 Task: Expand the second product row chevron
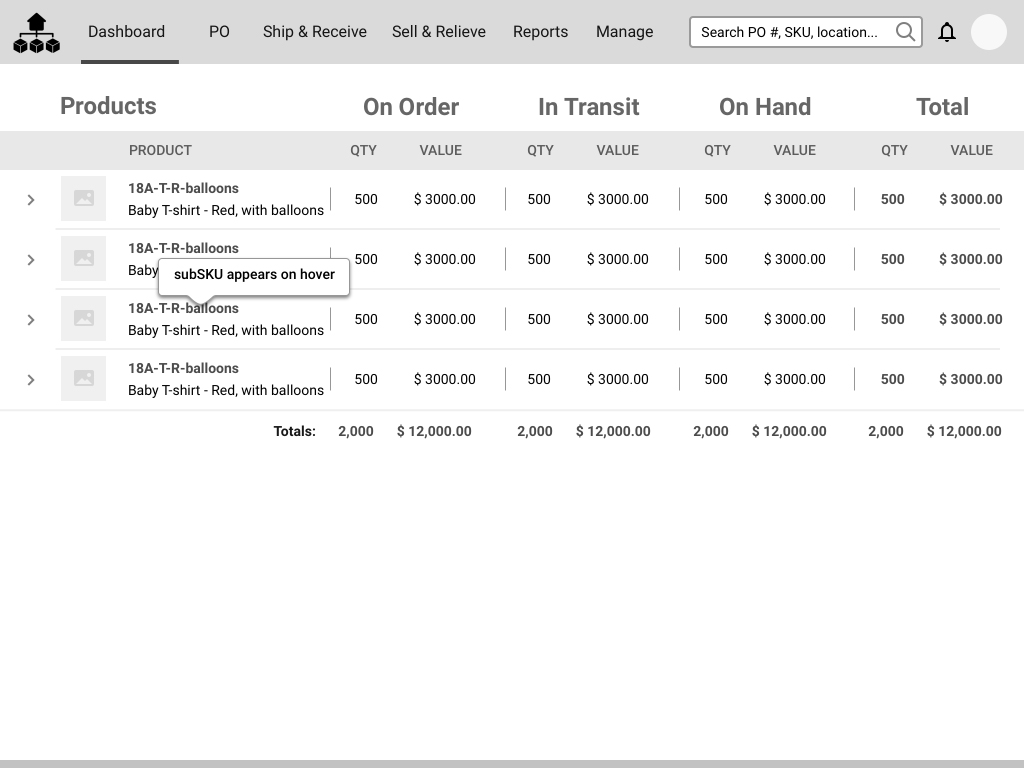pyautogui.click(x=31, y=260)
